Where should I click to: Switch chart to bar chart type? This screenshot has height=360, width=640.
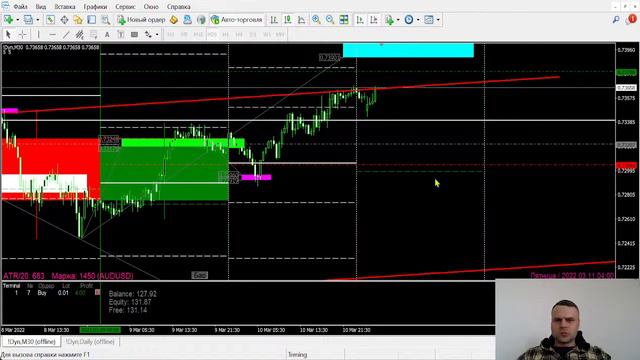click(x=274, y=20)
